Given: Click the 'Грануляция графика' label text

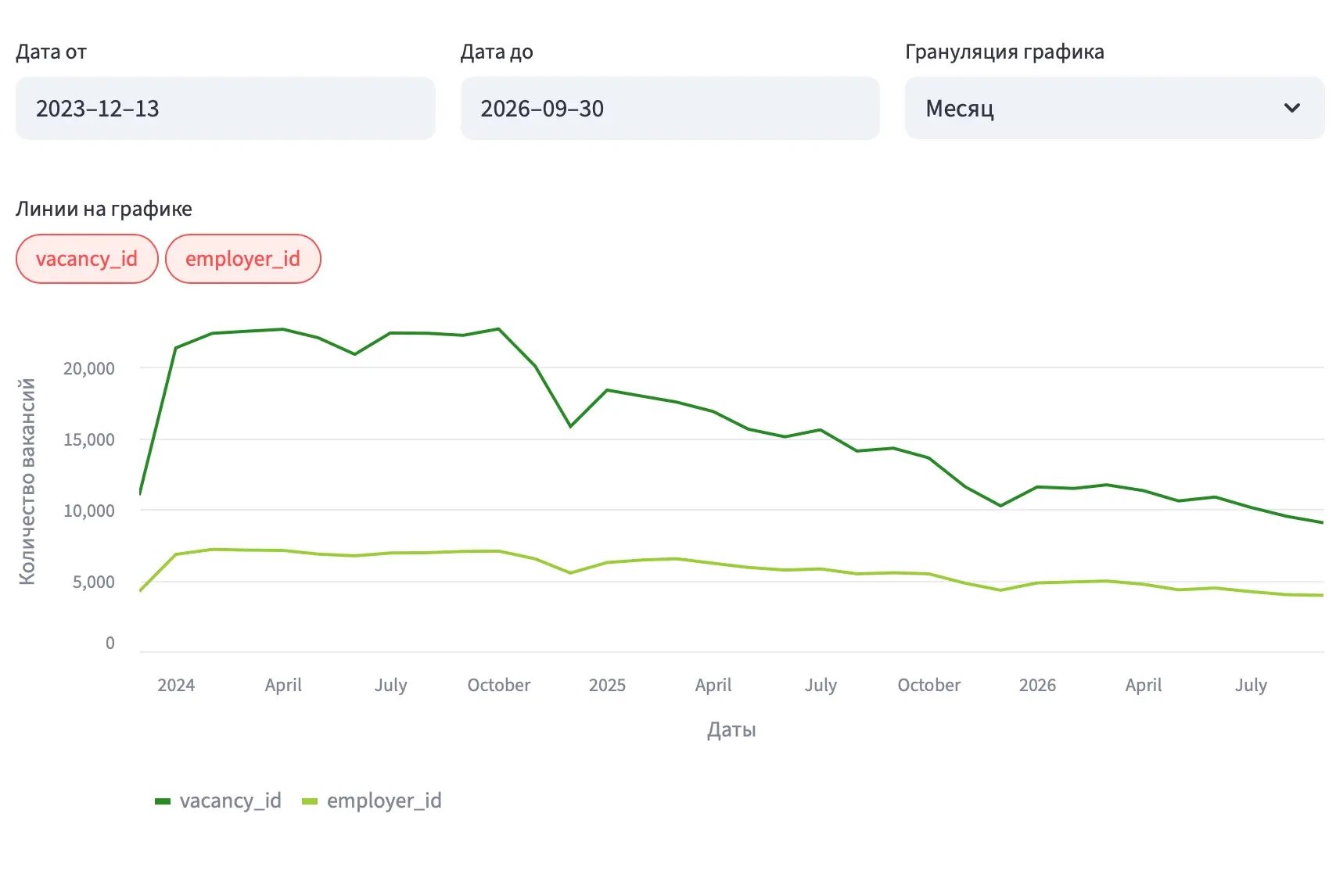Looking at the screenshot, I should click(1004, 52).
